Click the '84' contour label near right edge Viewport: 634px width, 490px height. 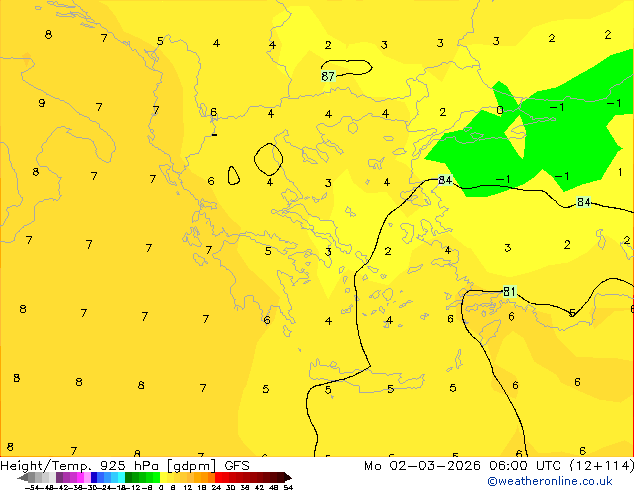tap(583, 202)
